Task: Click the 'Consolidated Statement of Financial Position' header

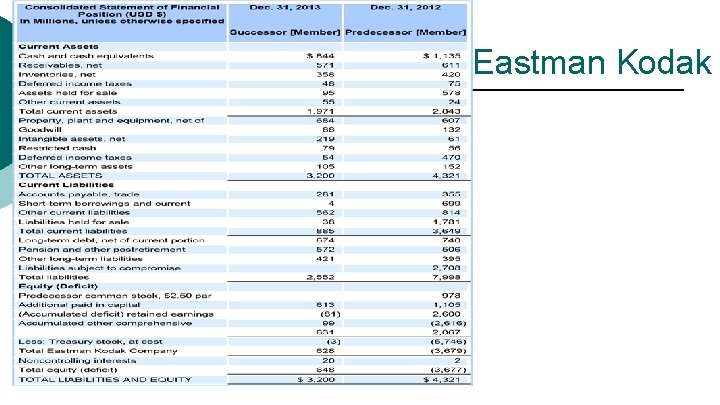Action: tap(122, 11)
